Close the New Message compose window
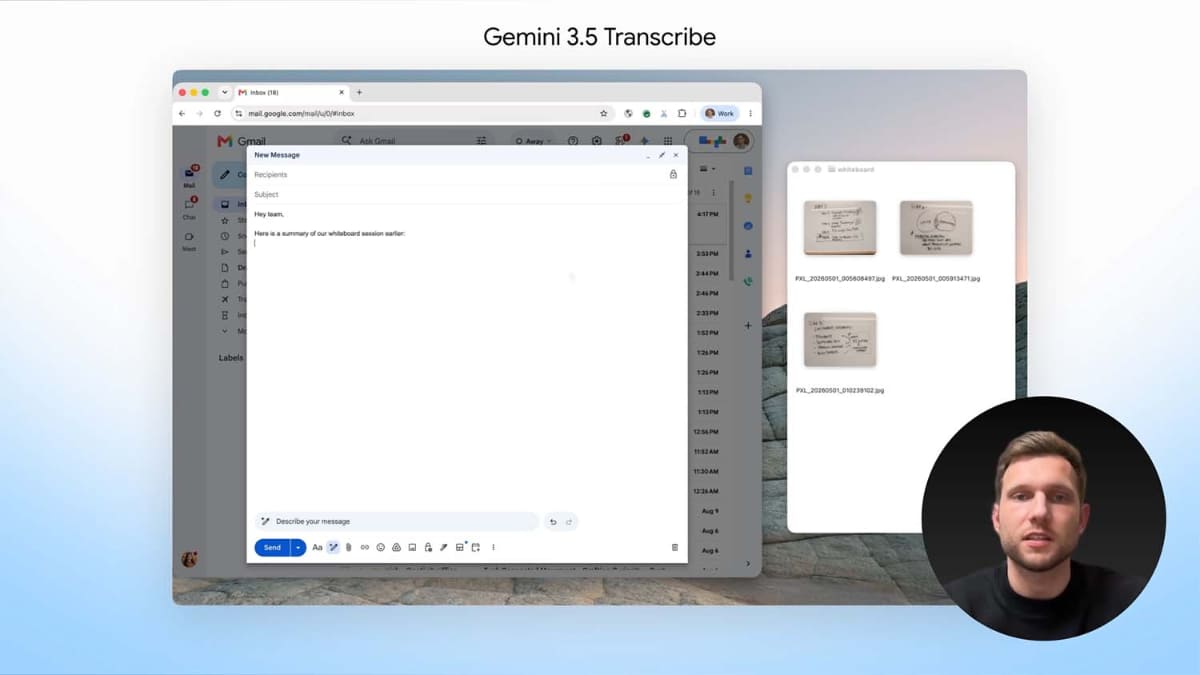Viewport: 1200px width, 675px height. pyautogui.click(x=676, y=155)
